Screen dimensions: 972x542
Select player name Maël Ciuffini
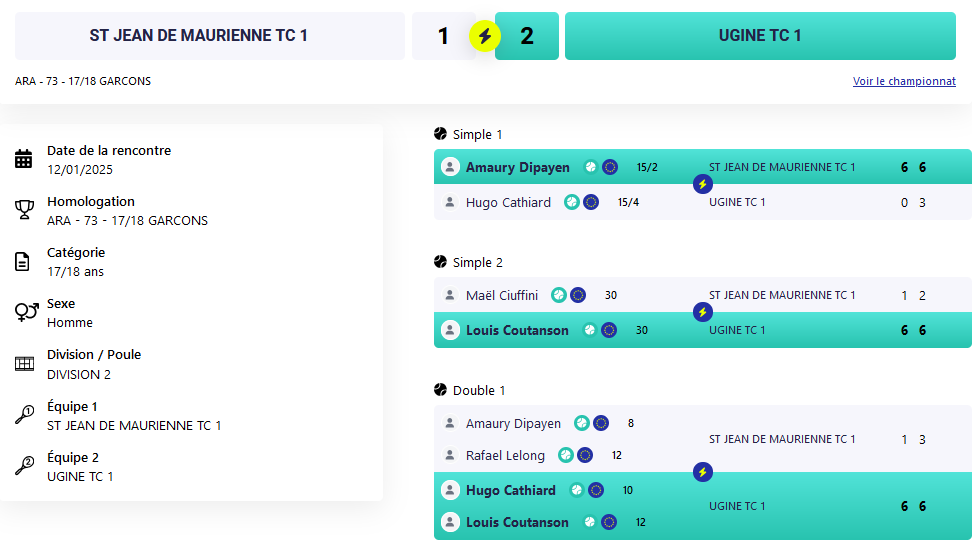(502, 295)
